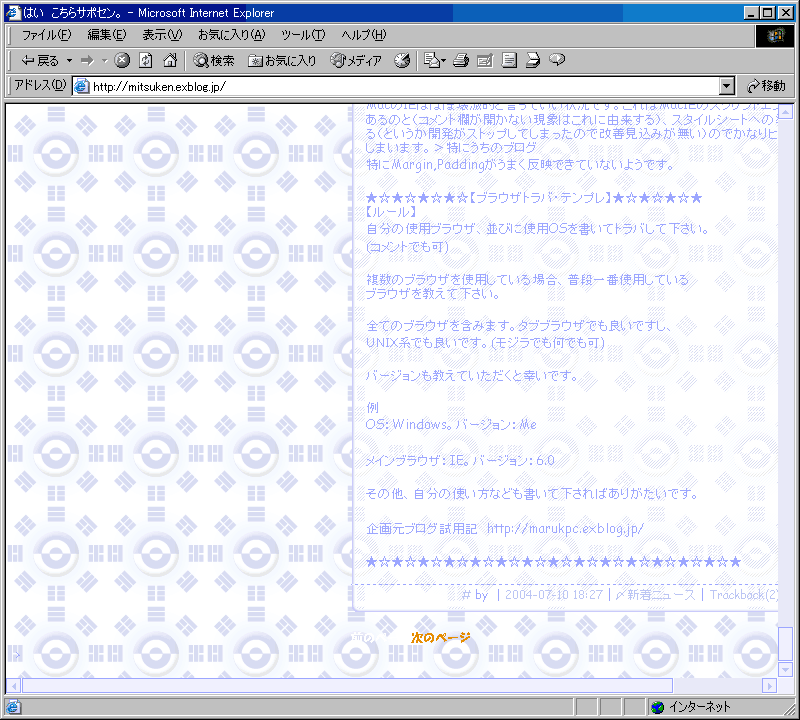
Task: Click the status bar page icon
Action: click(x=13, y=707)
